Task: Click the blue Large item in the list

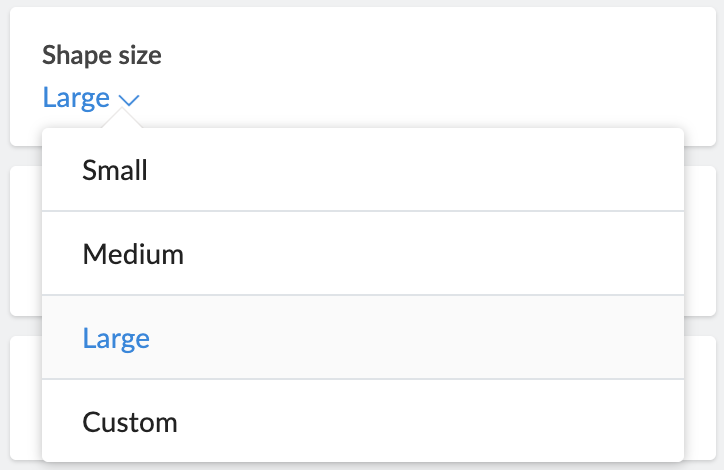Action: pos(116,338)
